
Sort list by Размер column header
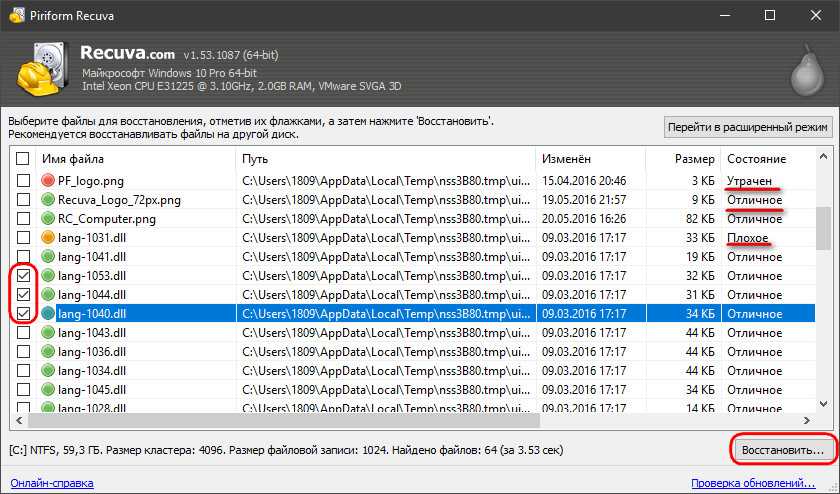point(682,159)
